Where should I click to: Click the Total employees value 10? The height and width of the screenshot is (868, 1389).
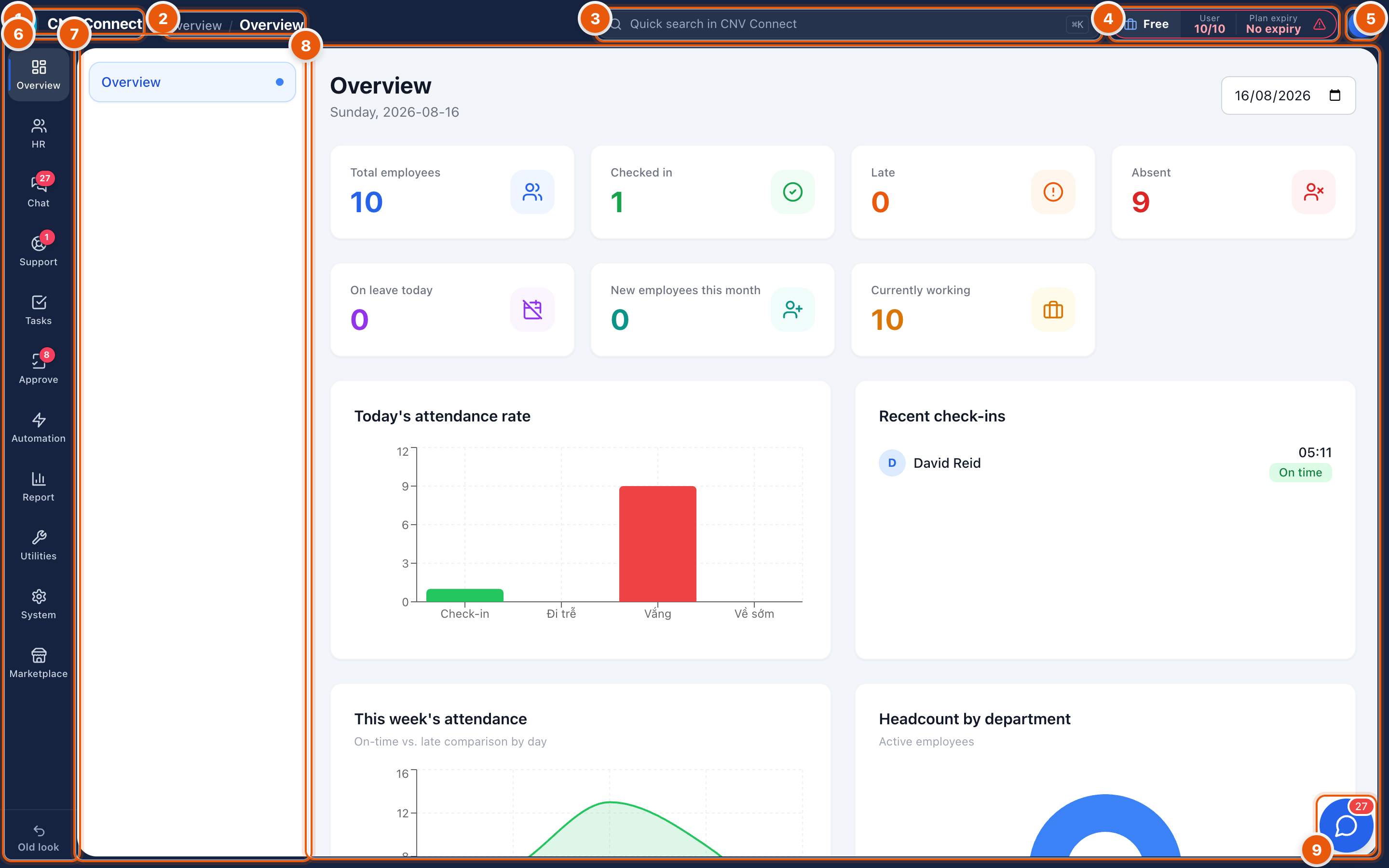point(366,202)
